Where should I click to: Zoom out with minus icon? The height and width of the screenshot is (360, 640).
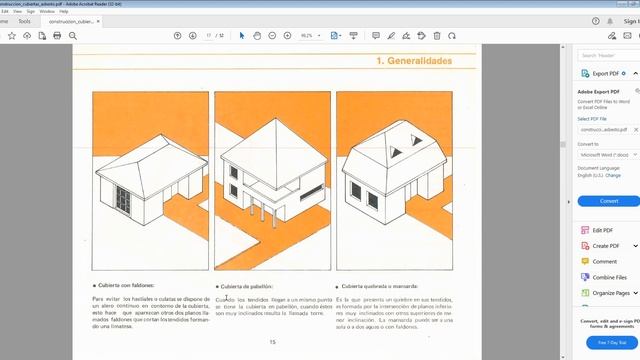point(272,36)
